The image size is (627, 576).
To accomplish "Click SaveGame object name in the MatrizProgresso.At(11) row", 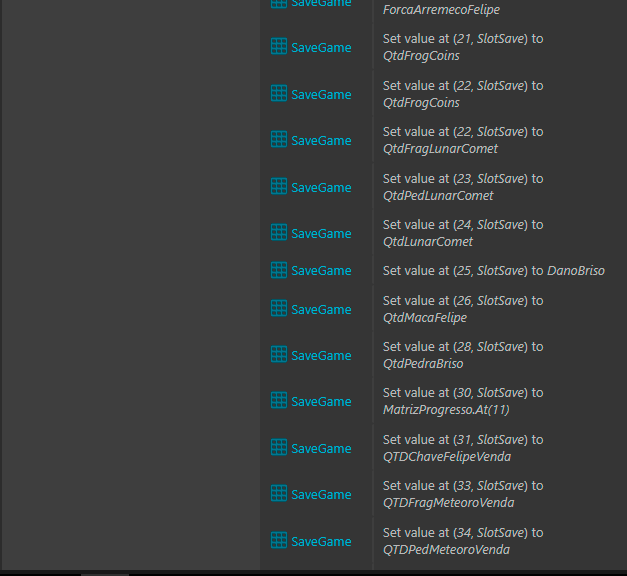I will tap(321, 401).
